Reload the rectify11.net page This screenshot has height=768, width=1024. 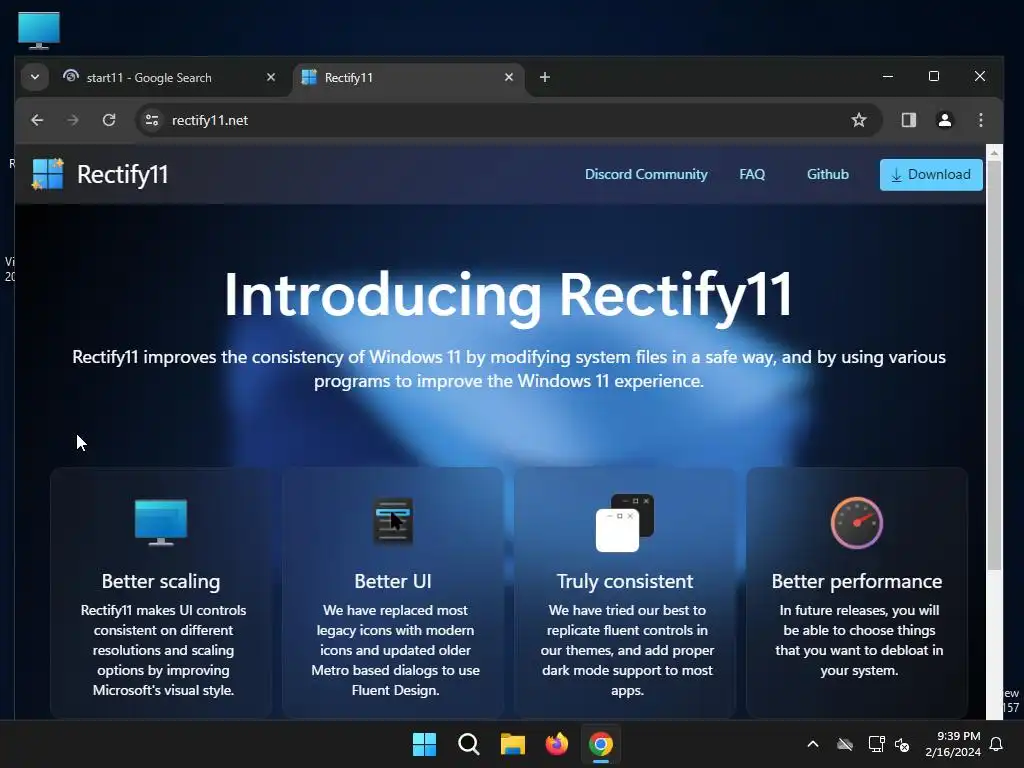click(109, 120)
